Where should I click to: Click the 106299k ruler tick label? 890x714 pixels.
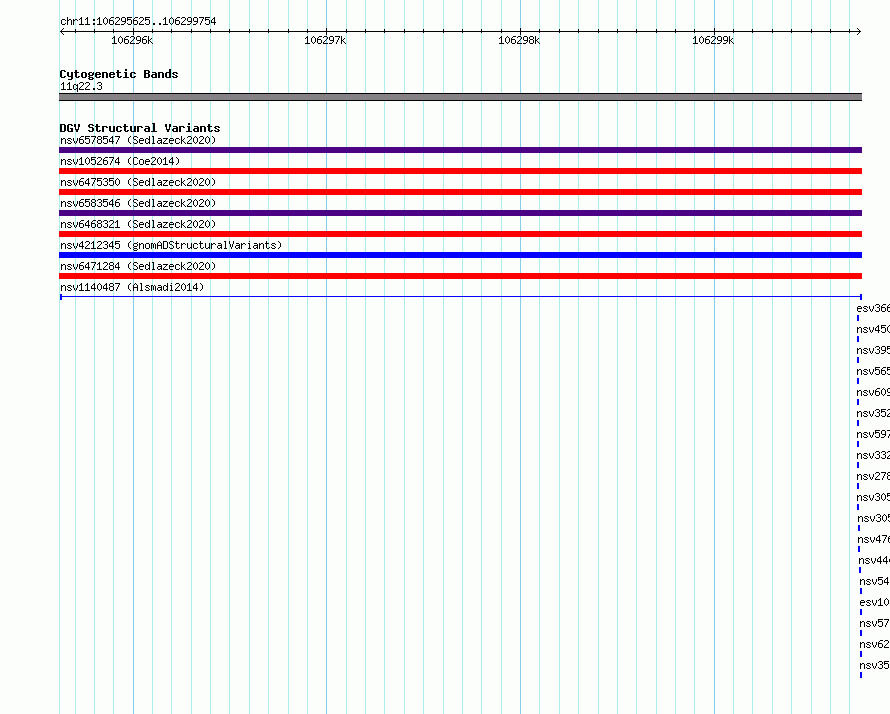(713, 40)
